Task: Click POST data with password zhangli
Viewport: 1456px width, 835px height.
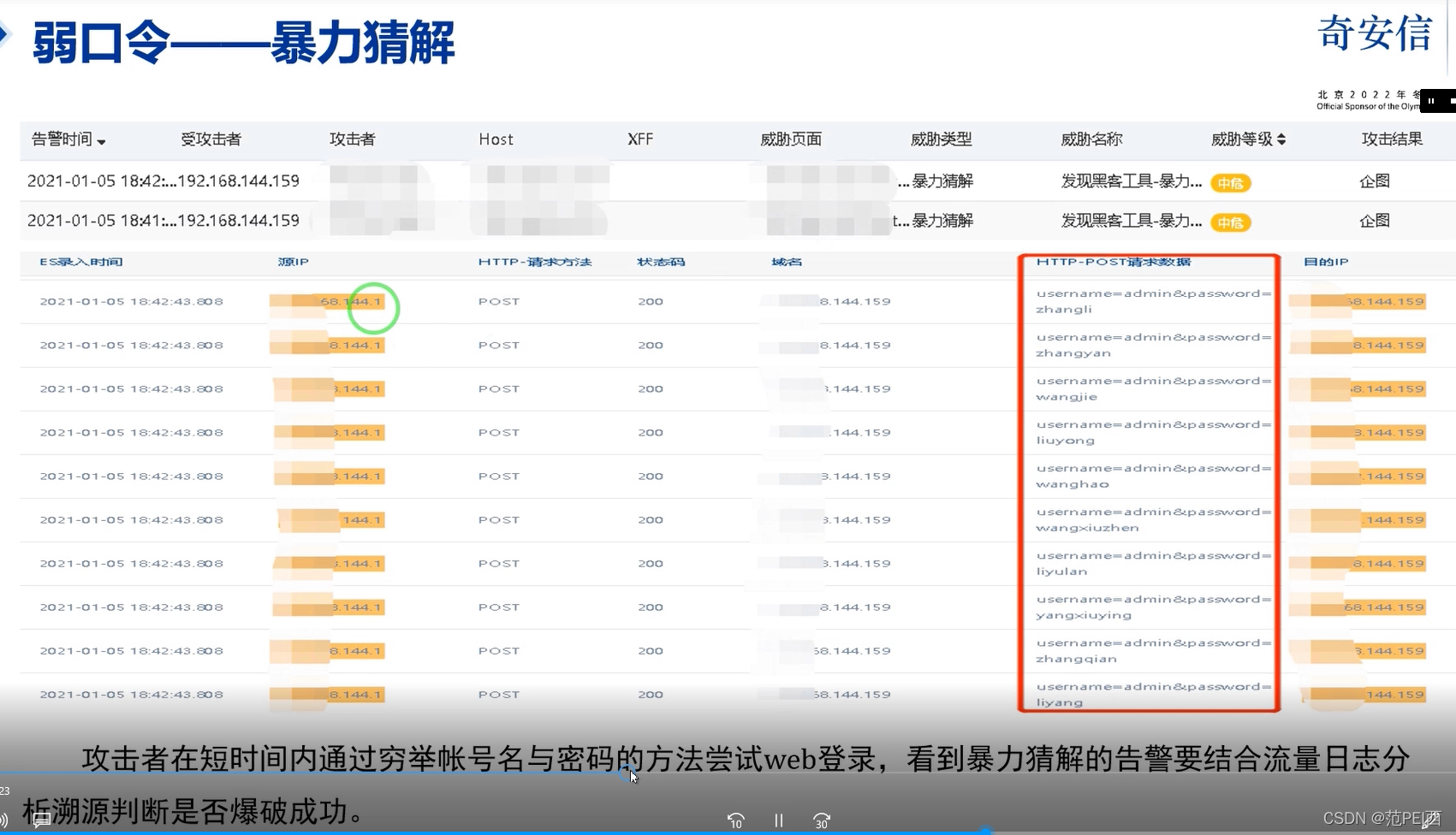Action: click(1153, 301)
